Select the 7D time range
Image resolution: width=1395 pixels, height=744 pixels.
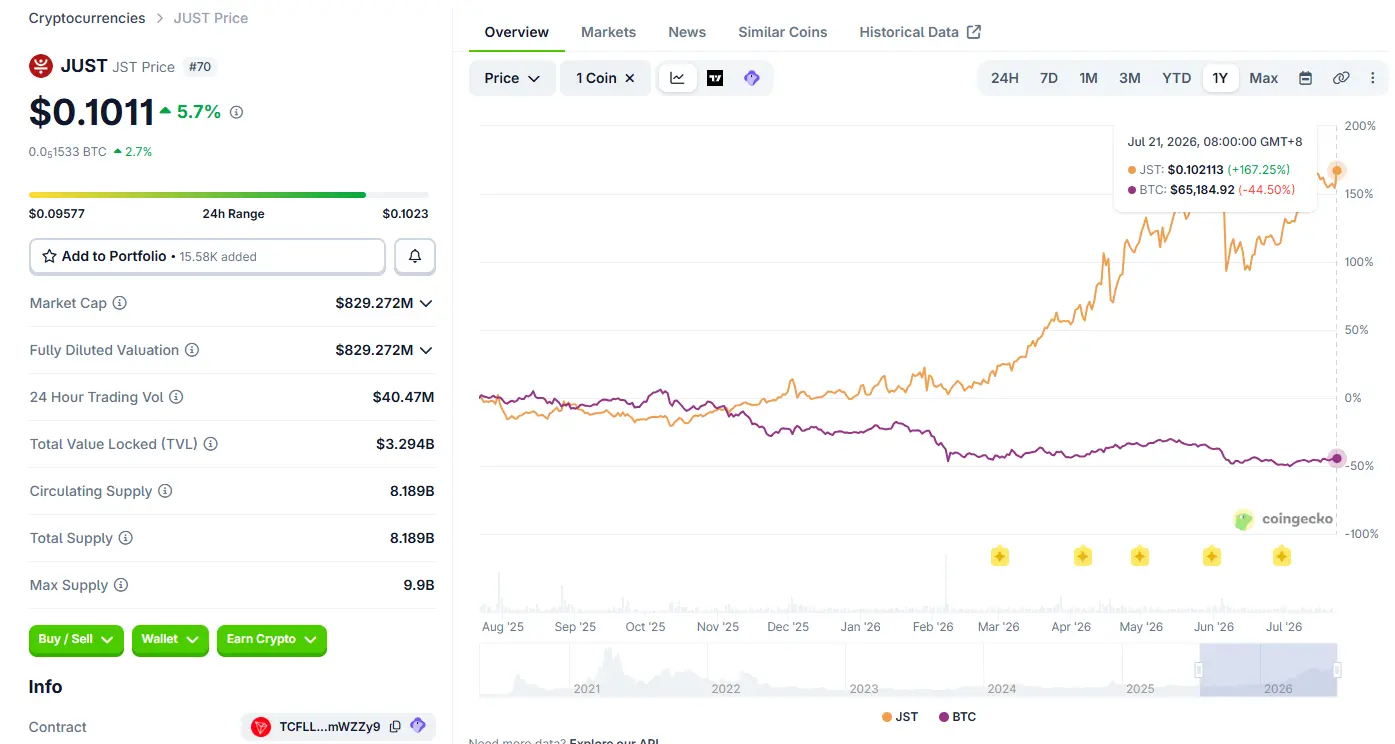(x=1049, y=78)
